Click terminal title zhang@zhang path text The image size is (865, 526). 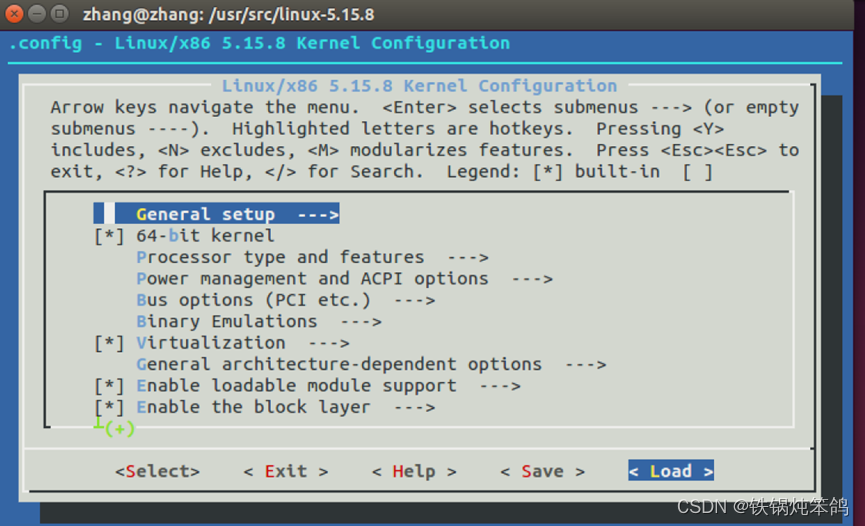(228, 14)
